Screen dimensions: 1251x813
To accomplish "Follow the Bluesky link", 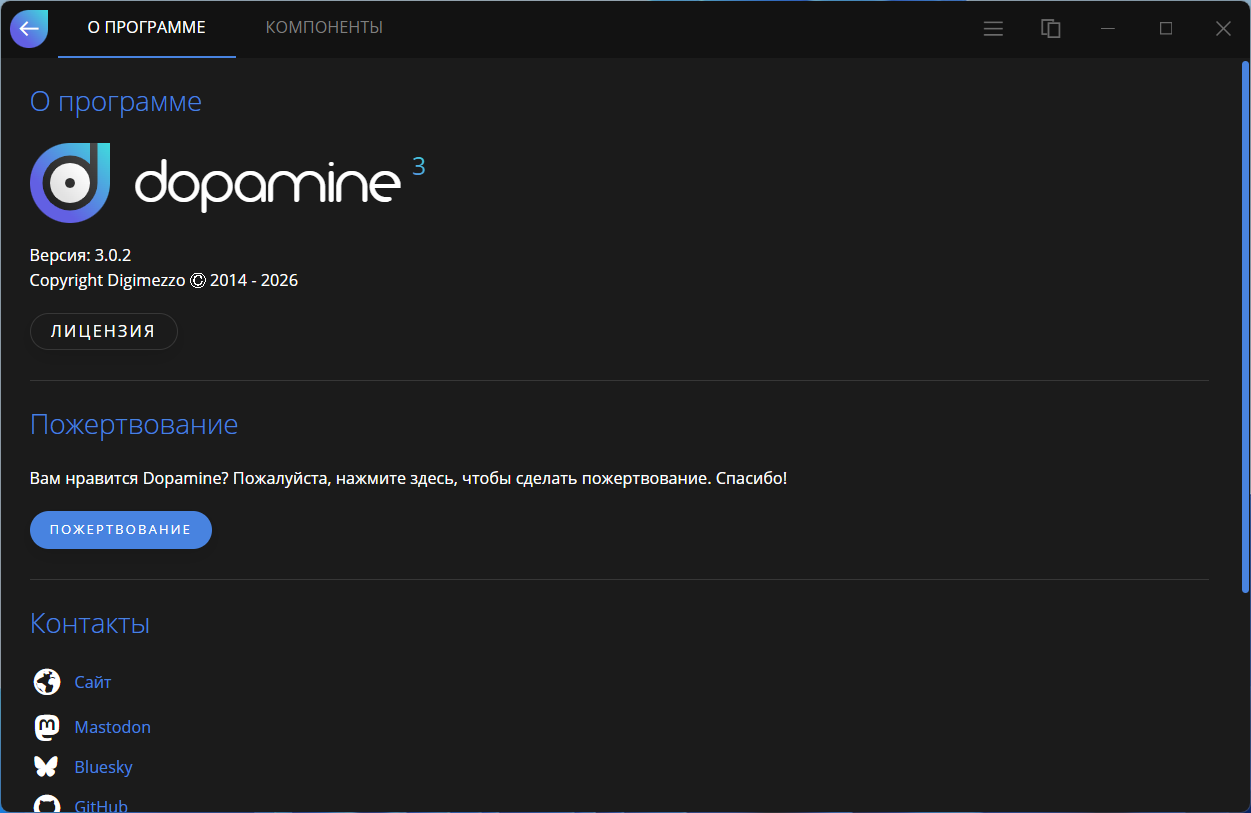I will (104, 767).
